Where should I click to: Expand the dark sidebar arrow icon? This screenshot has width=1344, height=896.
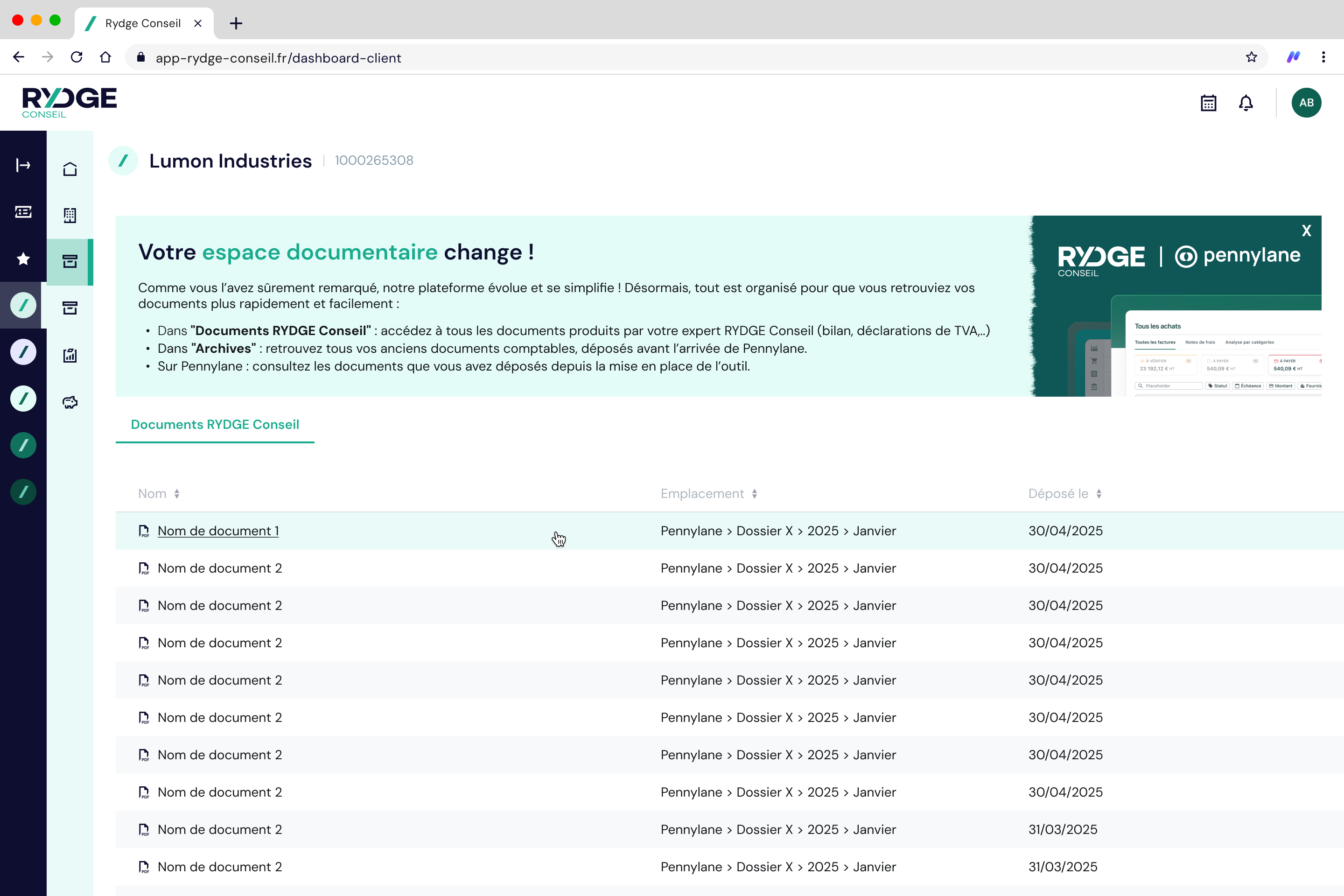point(23,165)
